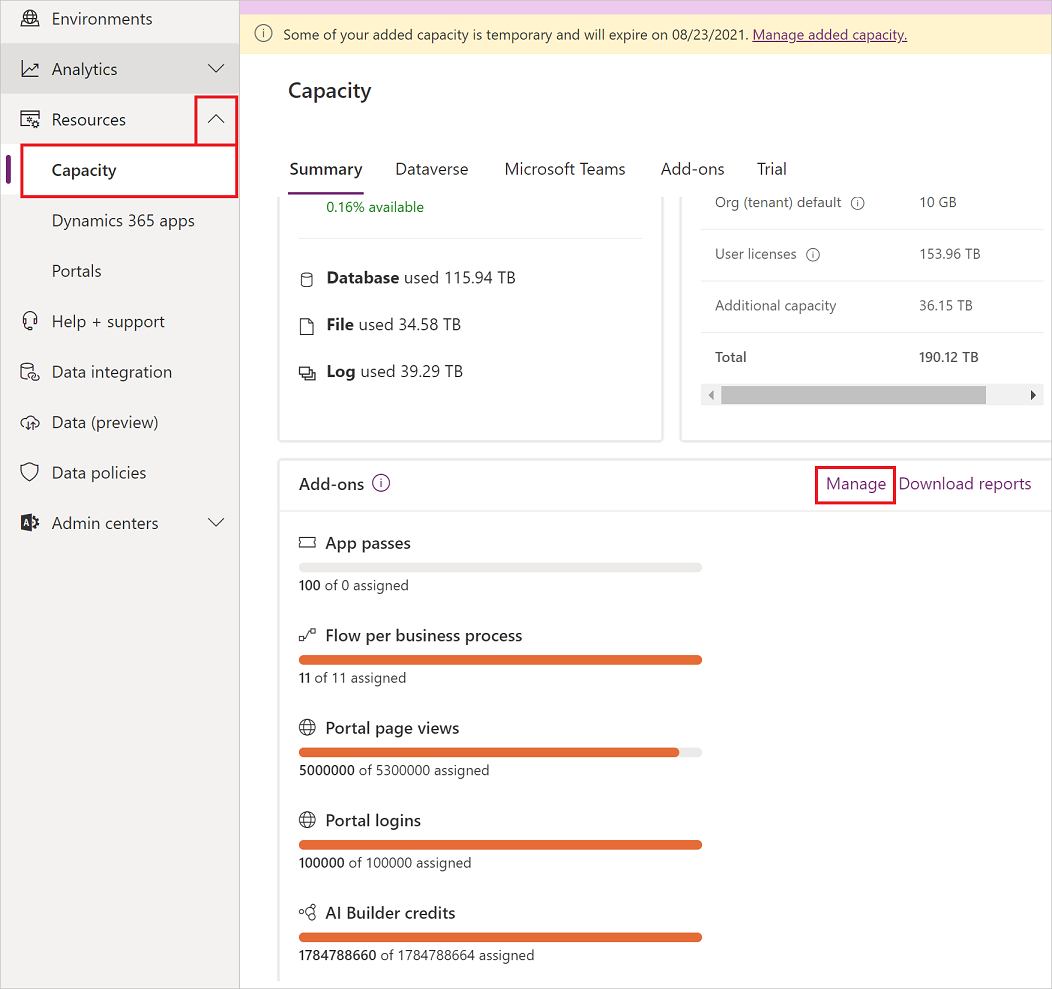Click the Manage button in Add-ons

855,483
